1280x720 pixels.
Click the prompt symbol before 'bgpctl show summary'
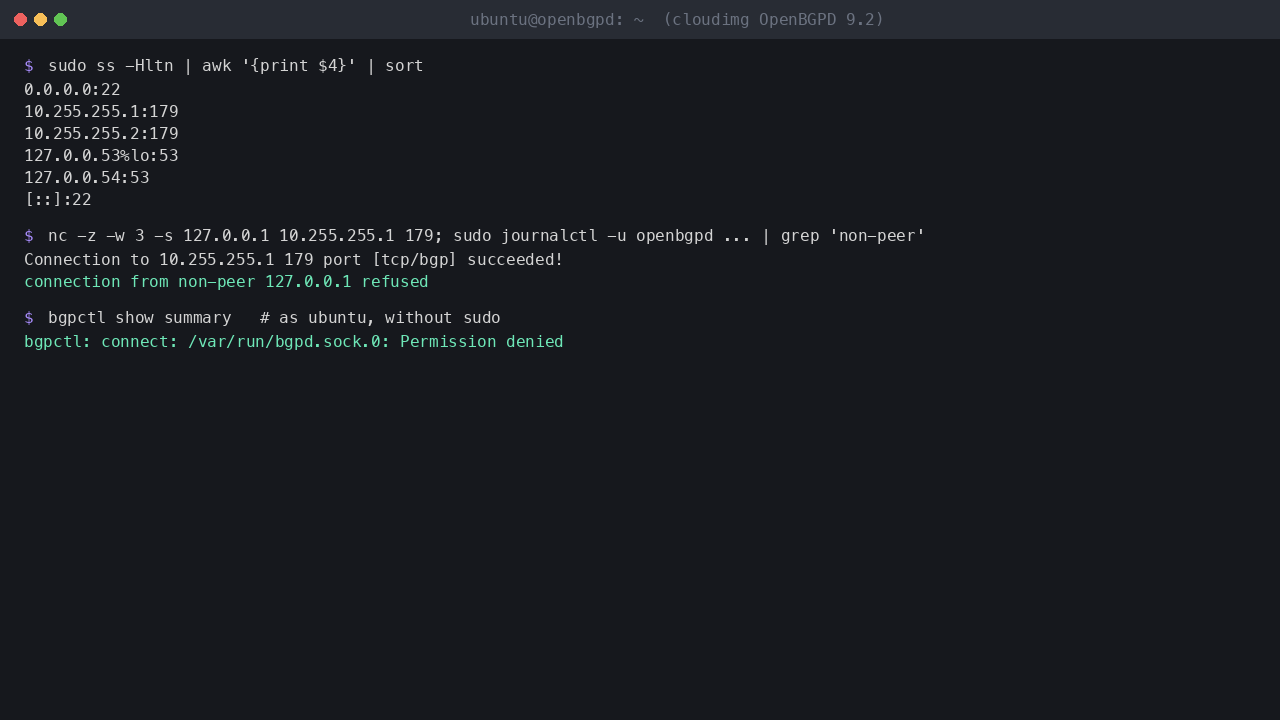29,318
